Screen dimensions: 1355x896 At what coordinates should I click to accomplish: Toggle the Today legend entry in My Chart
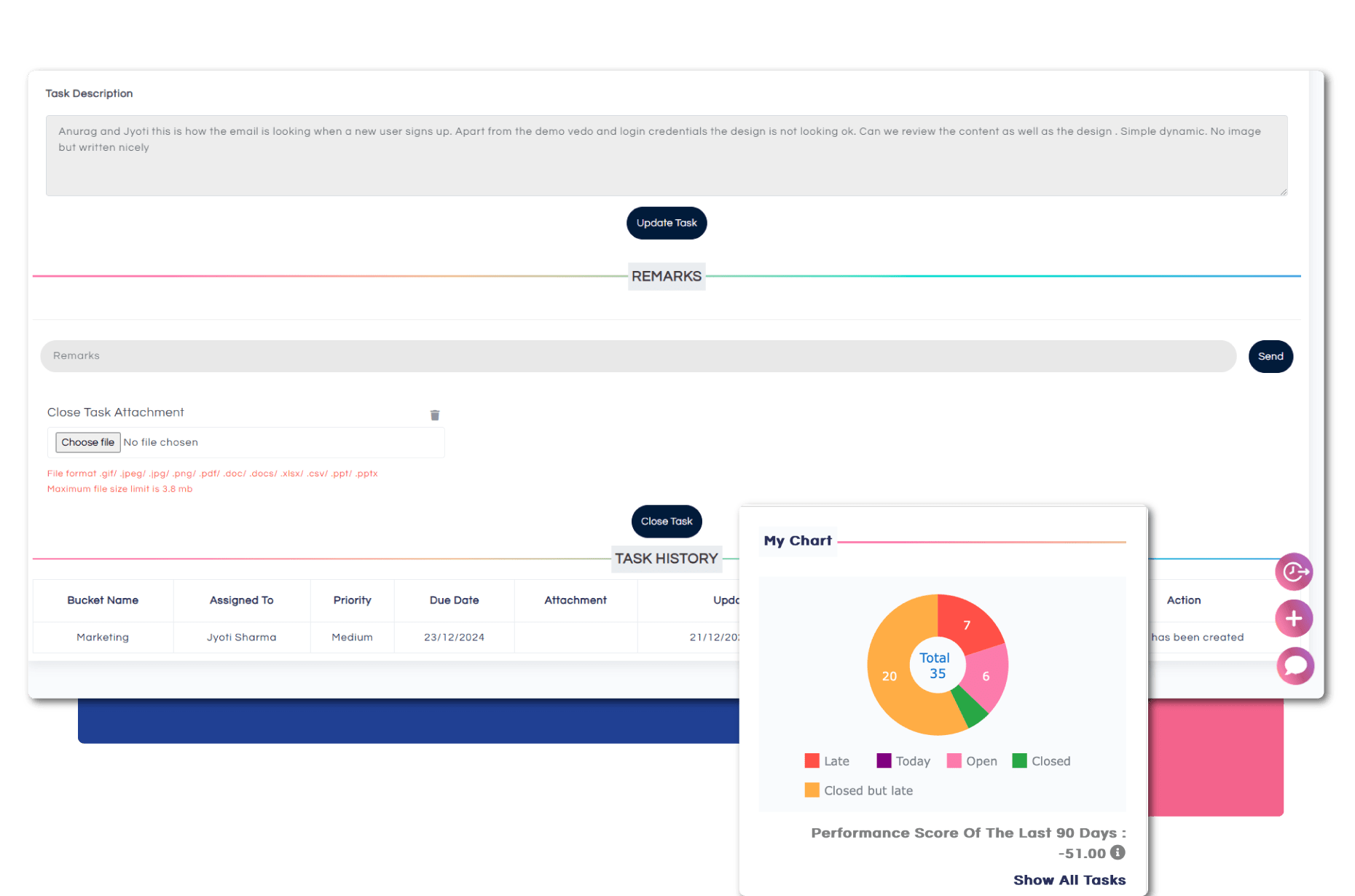click(x=903, y=761)
